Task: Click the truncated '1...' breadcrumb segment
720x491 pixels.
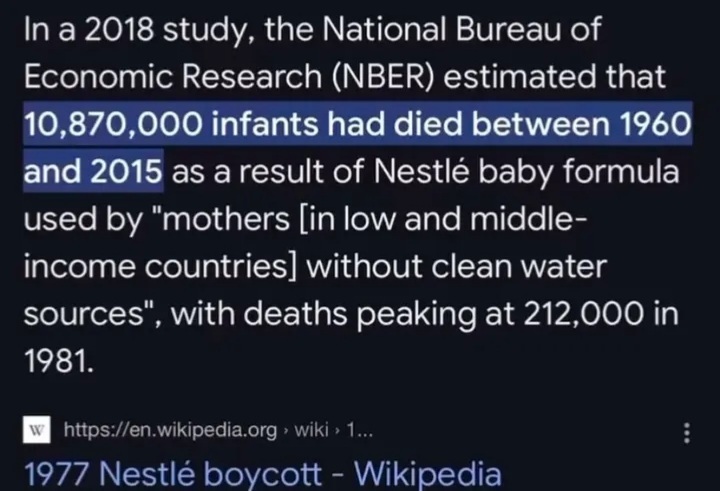Action: click(360, 430)
